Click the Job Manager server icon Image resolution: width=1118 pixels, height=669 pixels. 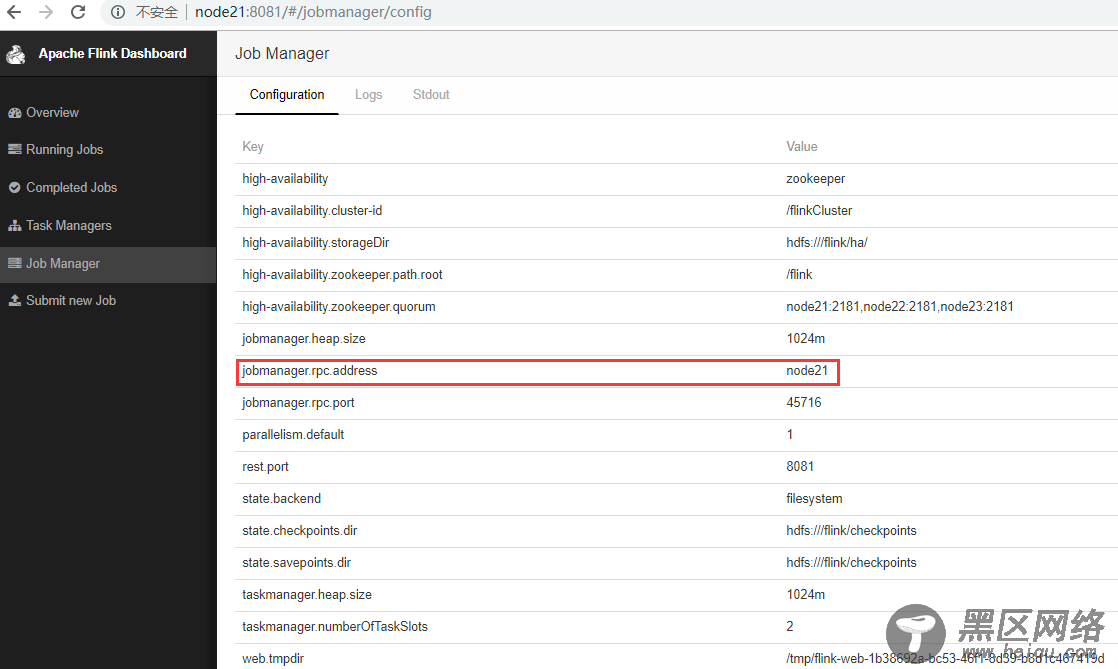(x=14, y=263)
